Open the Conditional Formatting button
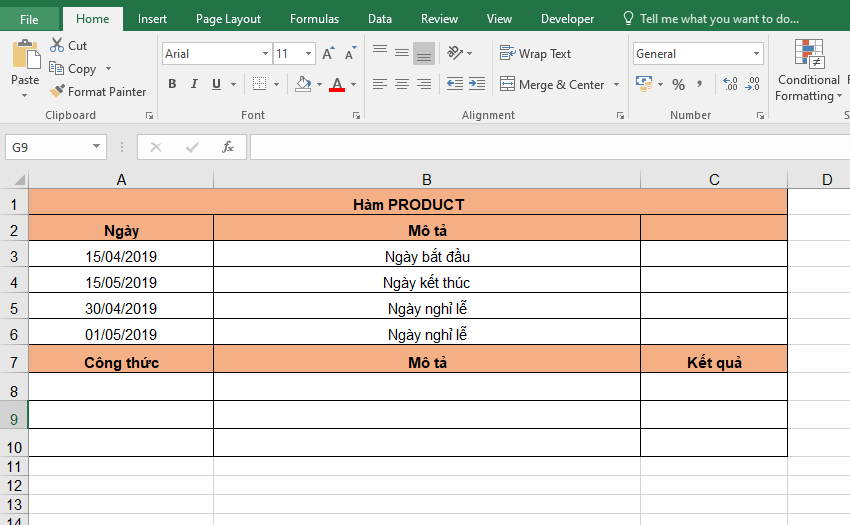 tap(808, 70)
